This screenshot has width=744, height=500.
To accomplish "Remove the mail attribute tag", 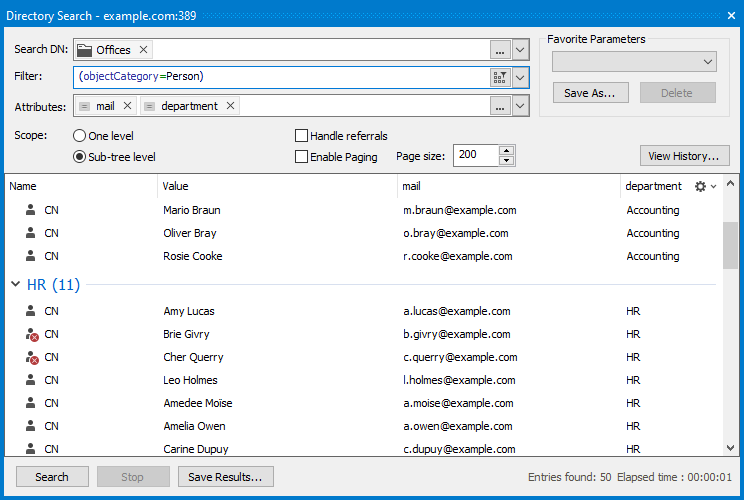I will pos(127,106).
